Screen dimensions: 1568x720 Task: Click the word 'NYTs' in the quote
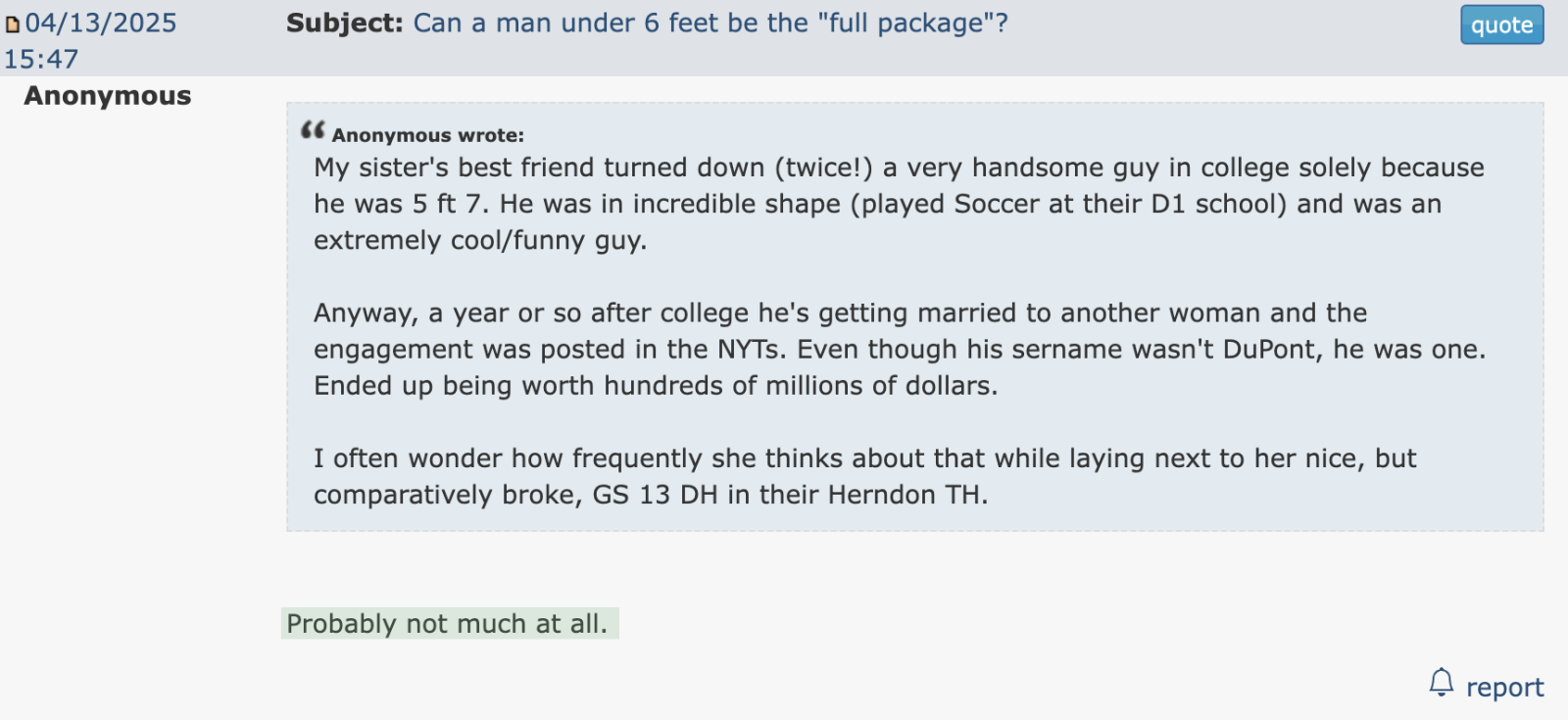749,349
